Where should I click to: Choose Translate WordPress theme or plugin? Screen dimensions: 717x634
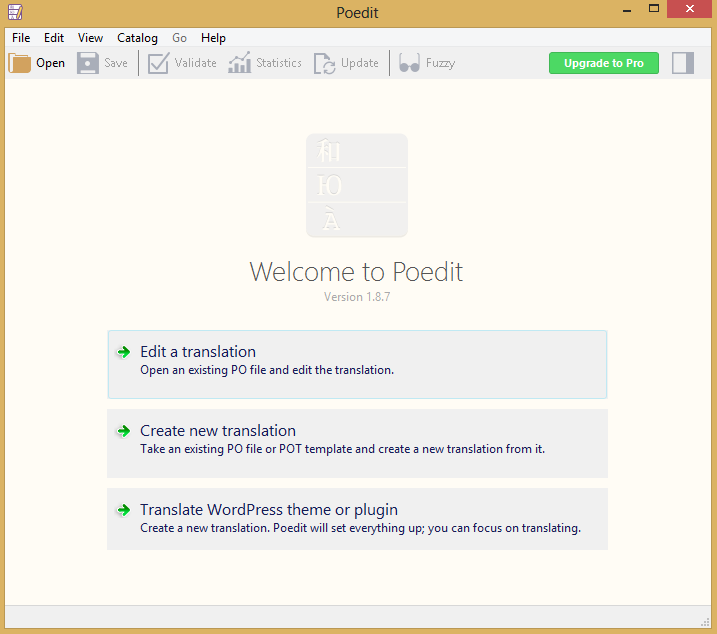357,519
